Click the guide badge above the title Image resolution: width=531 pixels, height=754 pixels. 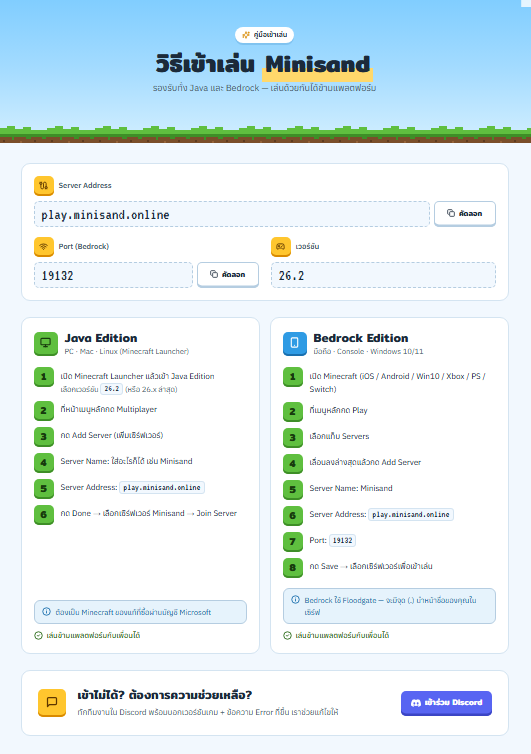[265, 35]
